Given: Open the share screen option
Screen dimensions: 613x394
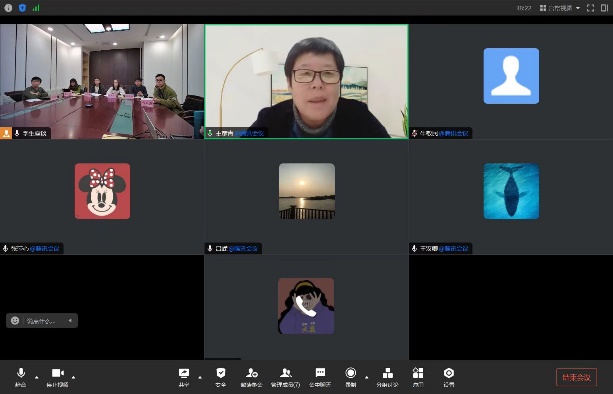Looking at the screenshot, I should coord(184,377).
